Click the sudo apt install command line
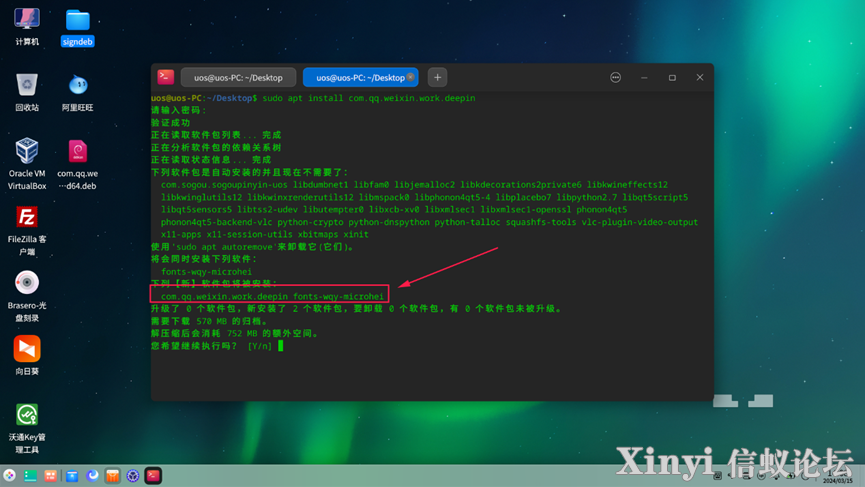Image resolution: width=865 pixels, height=487 pixels. click(369, 98)
